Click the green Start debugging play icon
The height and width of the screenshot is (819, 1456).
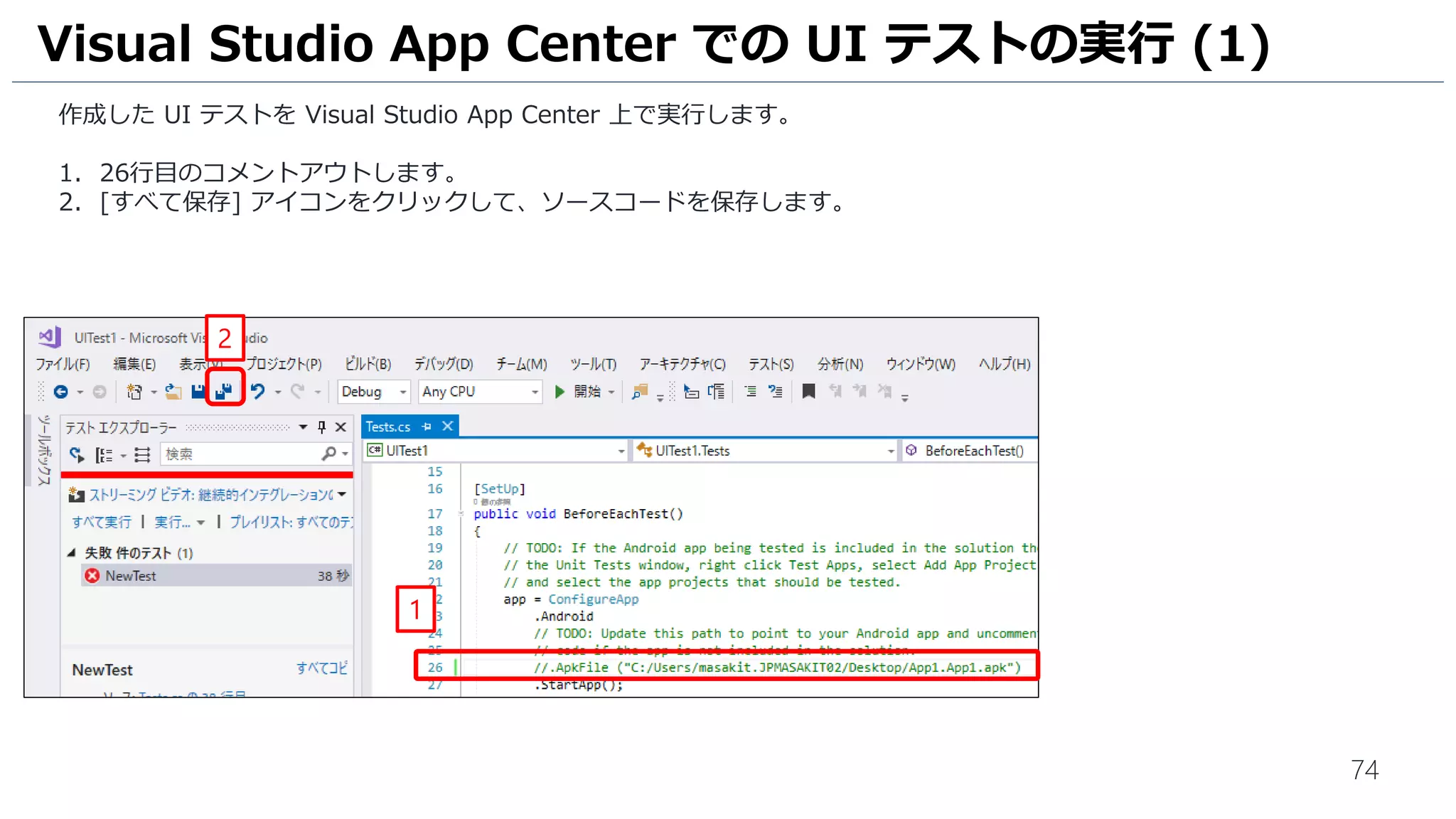pos(560,392)
